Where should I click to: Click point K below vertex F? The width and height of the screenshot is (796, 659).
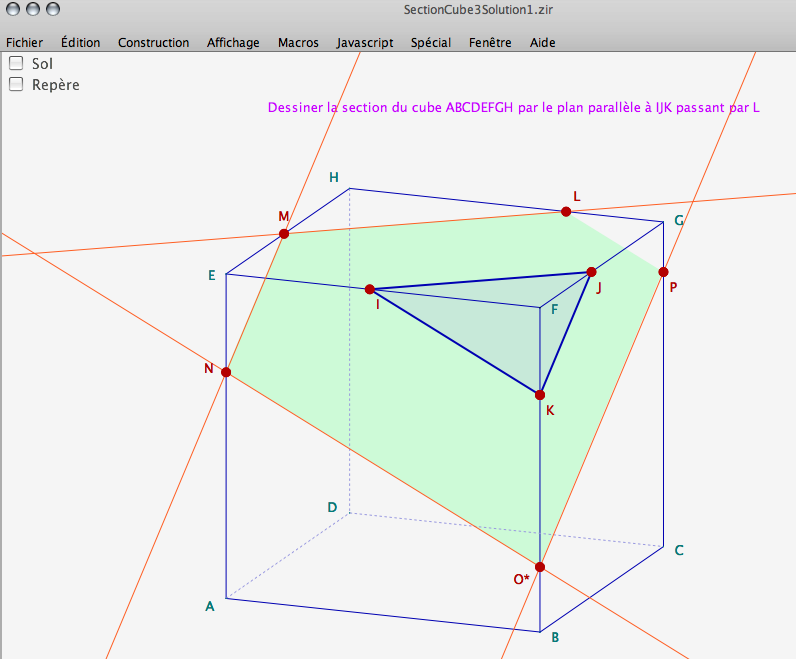tap(540, 395)
